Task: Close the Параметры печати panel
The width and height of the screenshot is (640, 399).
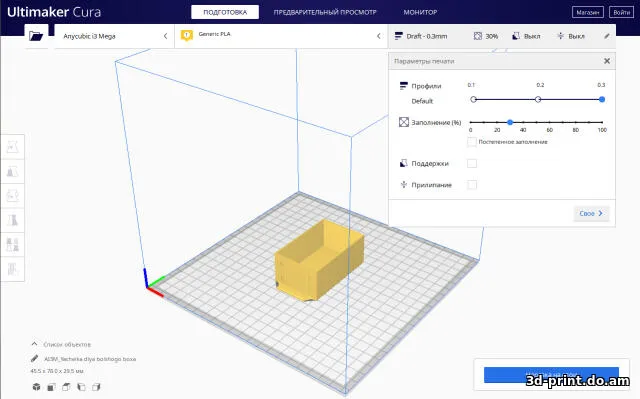Action: 607,61
